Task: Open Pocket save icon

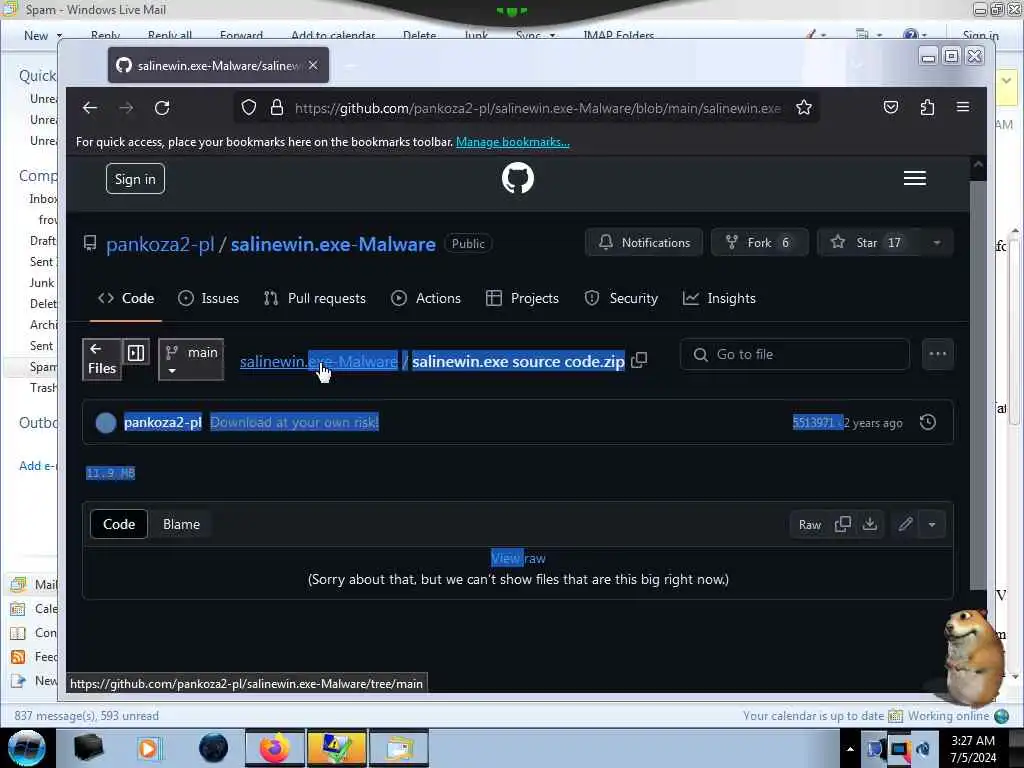Action: pyautogui.click(x=891, y=107)
